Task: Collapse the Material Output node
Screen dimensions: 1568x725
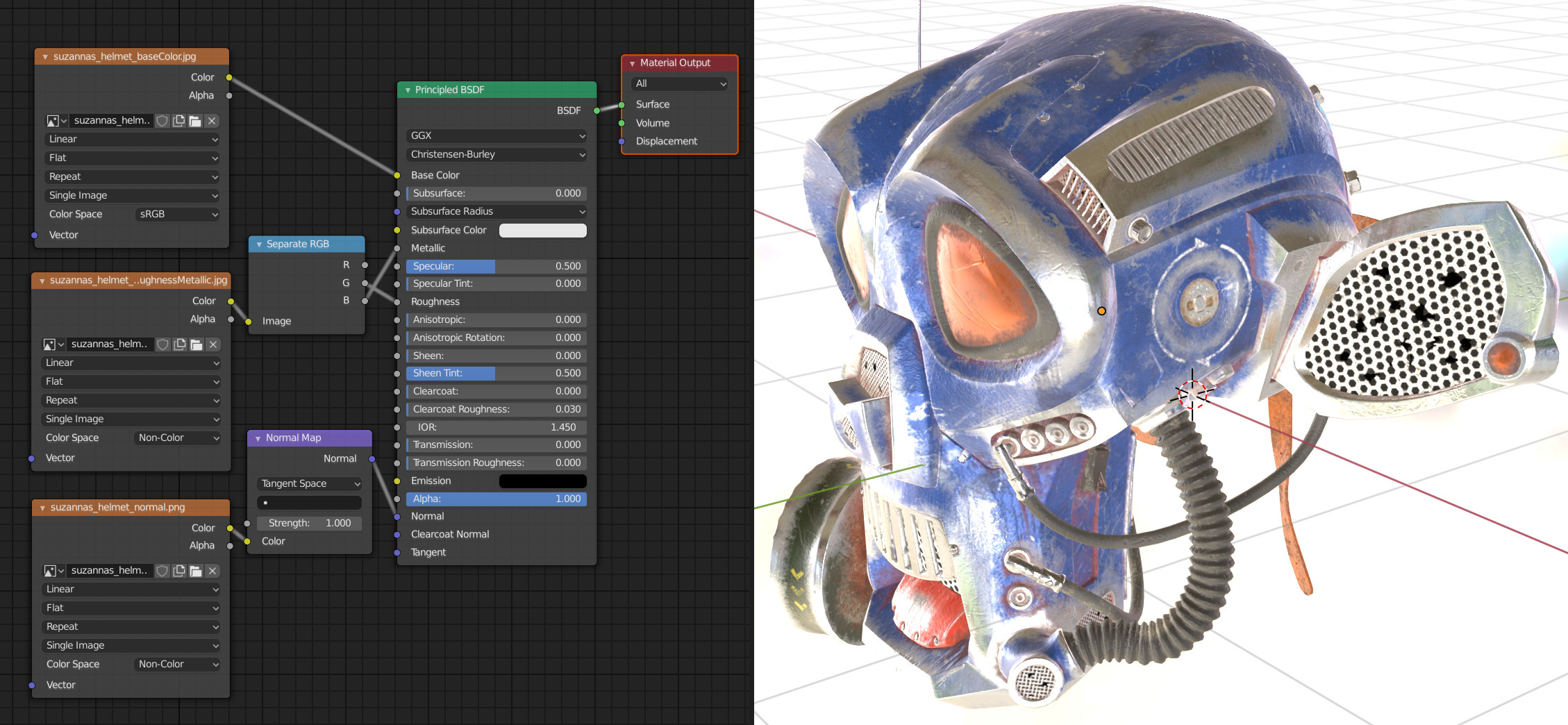Action: [x=632, y=63]
